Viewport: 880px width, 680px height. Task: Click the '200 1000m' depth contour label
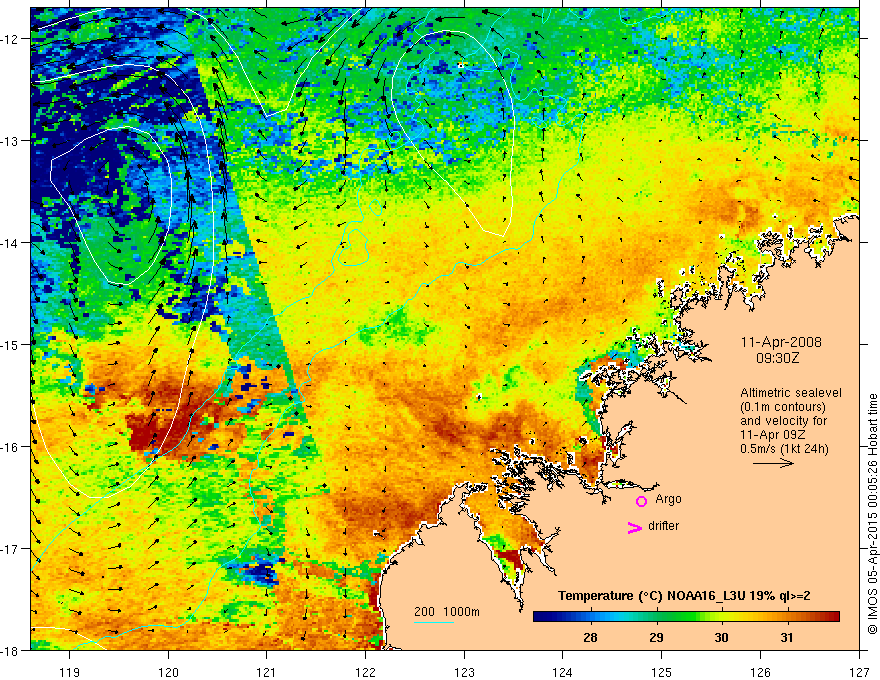point(447,612)
